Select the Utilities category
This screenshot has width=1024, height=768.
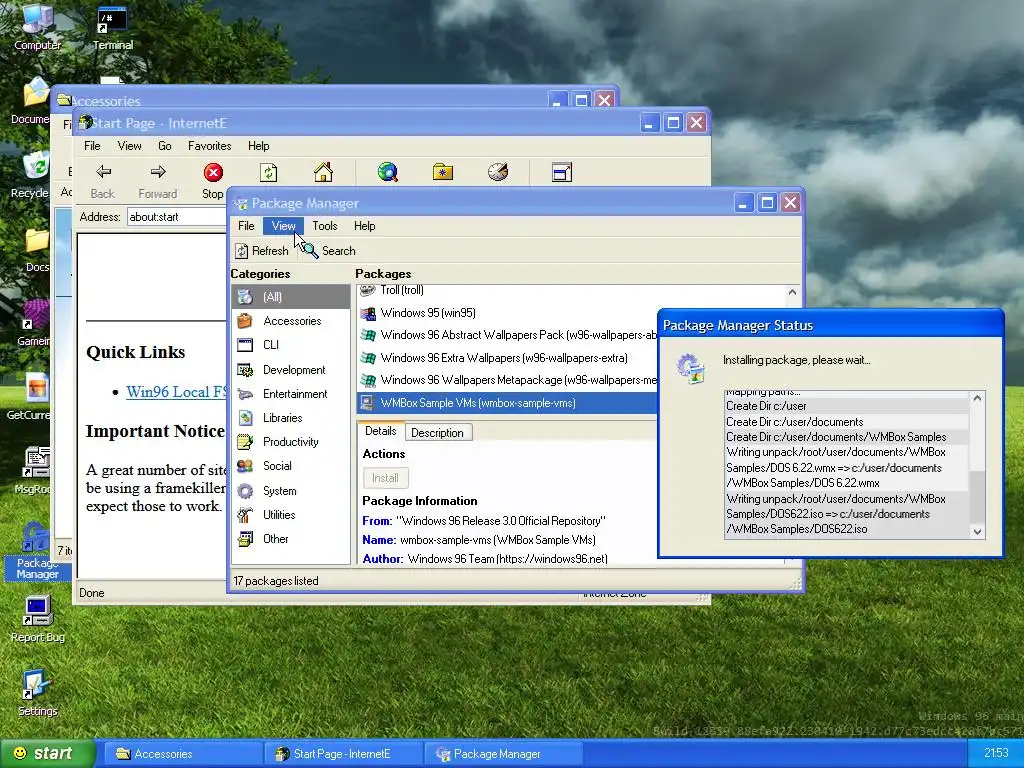[x=291, y=515]
